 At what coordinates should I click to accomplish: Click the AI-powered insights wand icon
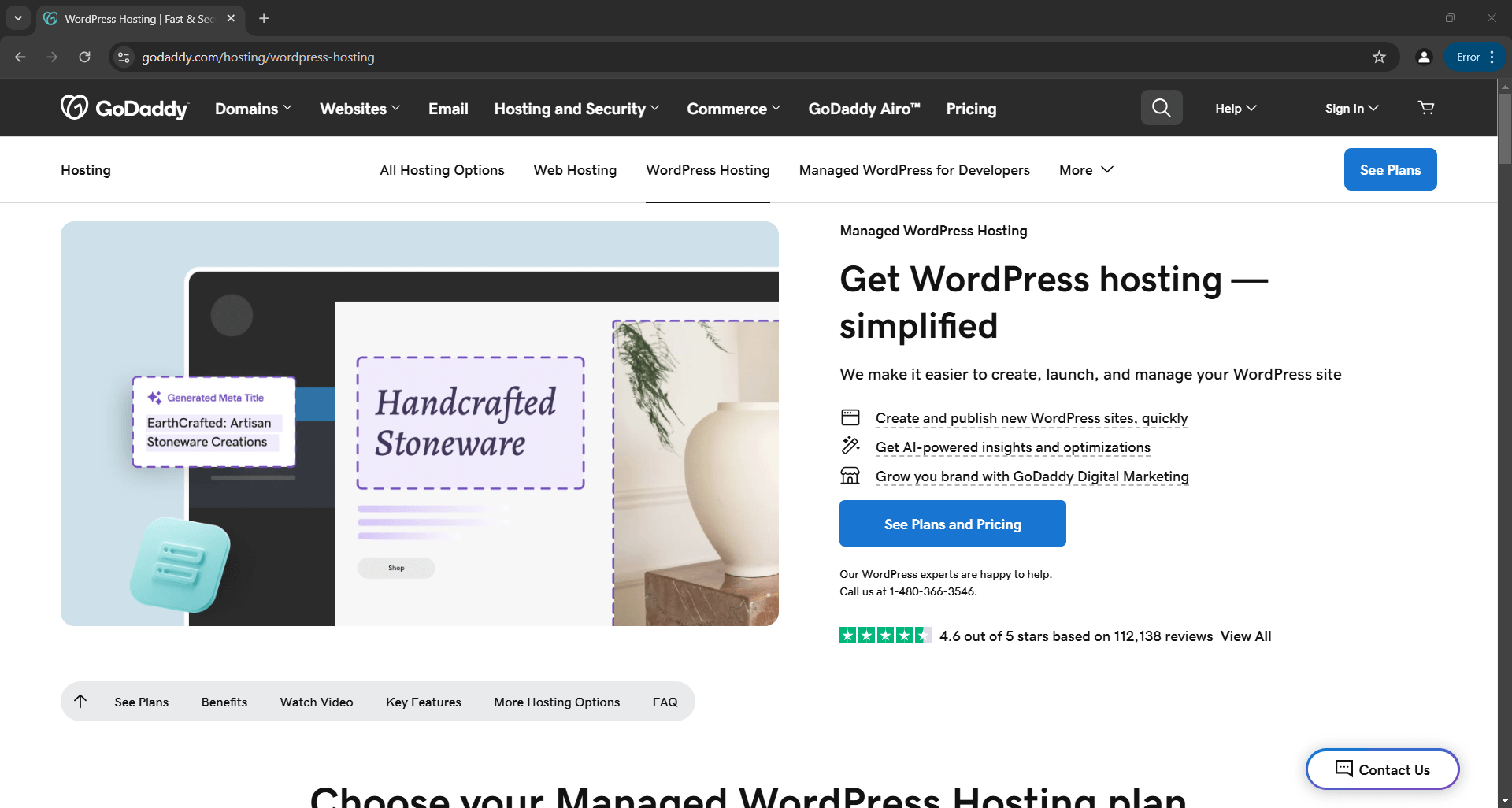click(850, 446)
